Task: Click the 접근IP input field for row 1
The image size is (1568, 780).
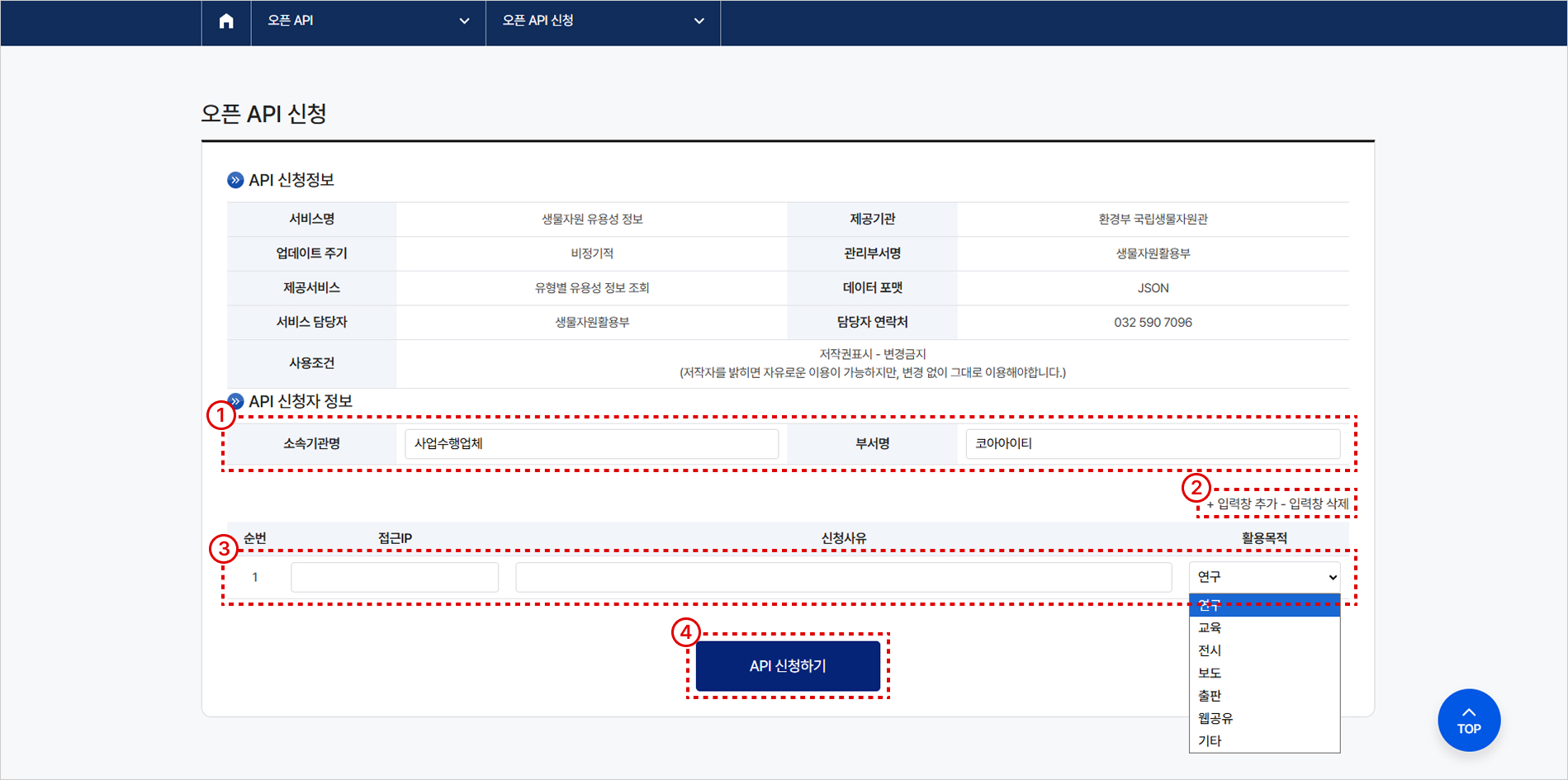Action: pyautogui.click(x=394, y=576)
